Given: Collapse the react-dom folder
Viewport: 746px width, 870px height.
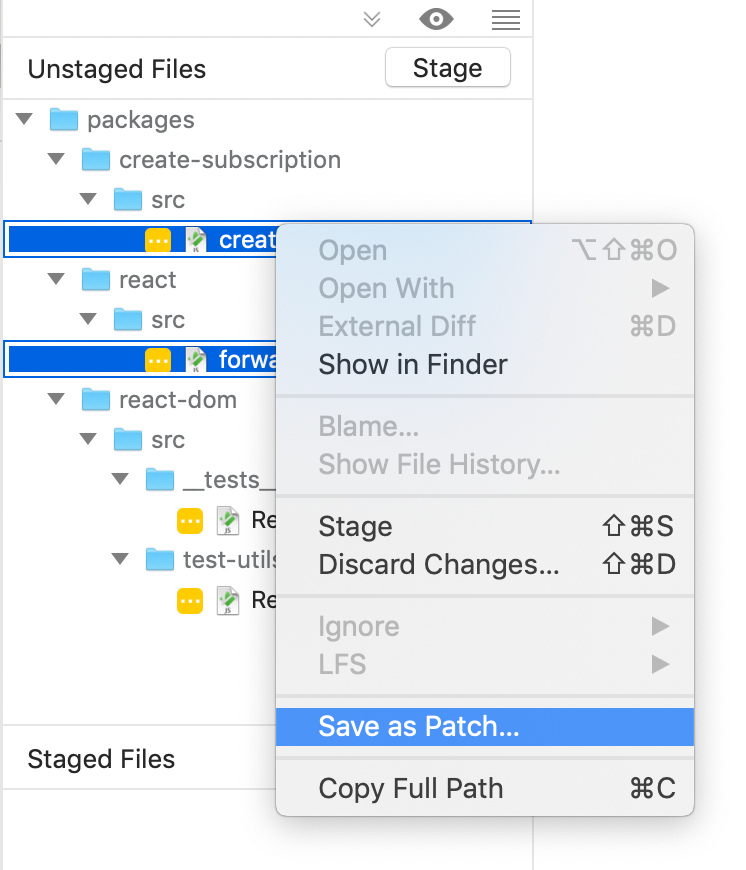Looking at the screenshot, I should pyautogui.click(x=56, y=398).
